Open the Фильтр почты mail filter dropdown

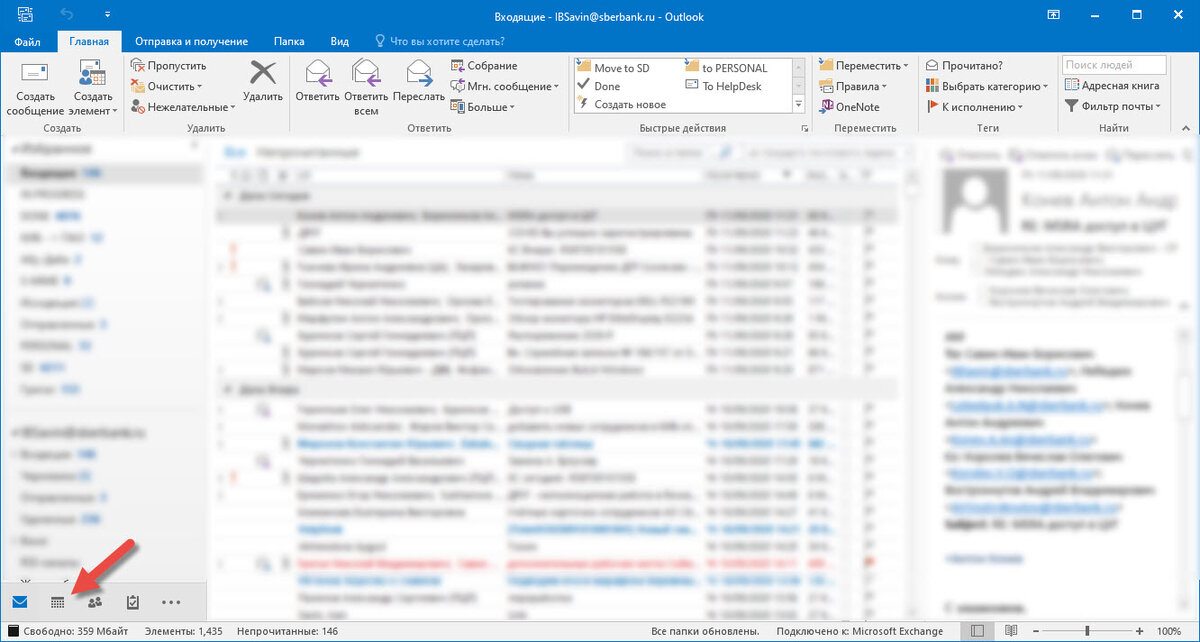(1113, 107)
